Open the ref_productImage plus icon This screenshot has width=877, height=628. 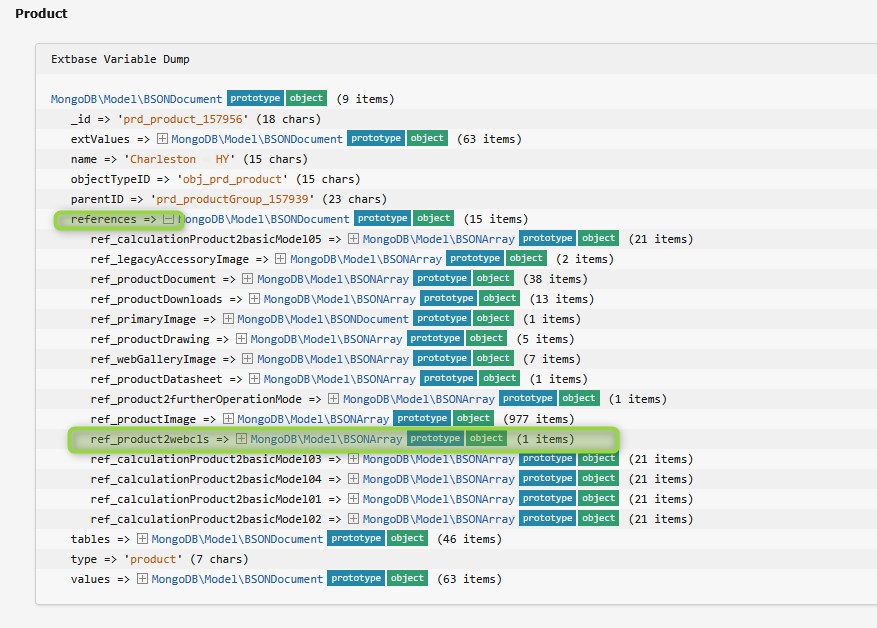pyautogui.click(x=229, y=419)
